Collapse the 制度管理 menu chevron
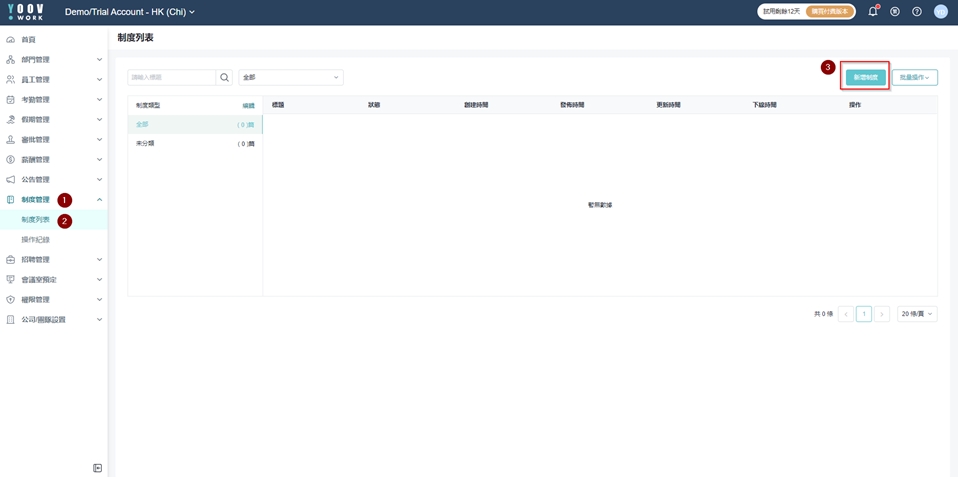This screenshot has width=958, height=477. click(99, 200)
